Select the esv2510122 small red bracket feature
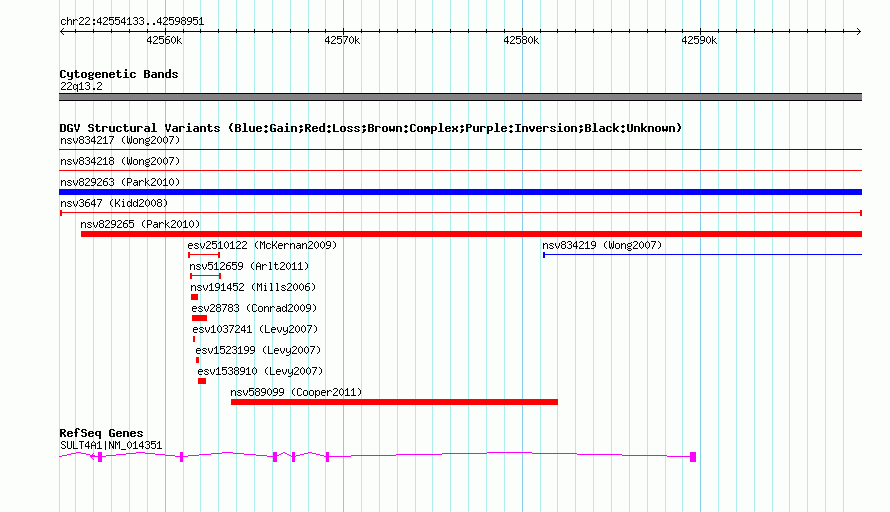This screenshot has height=512, width=890. coord(204,255)
